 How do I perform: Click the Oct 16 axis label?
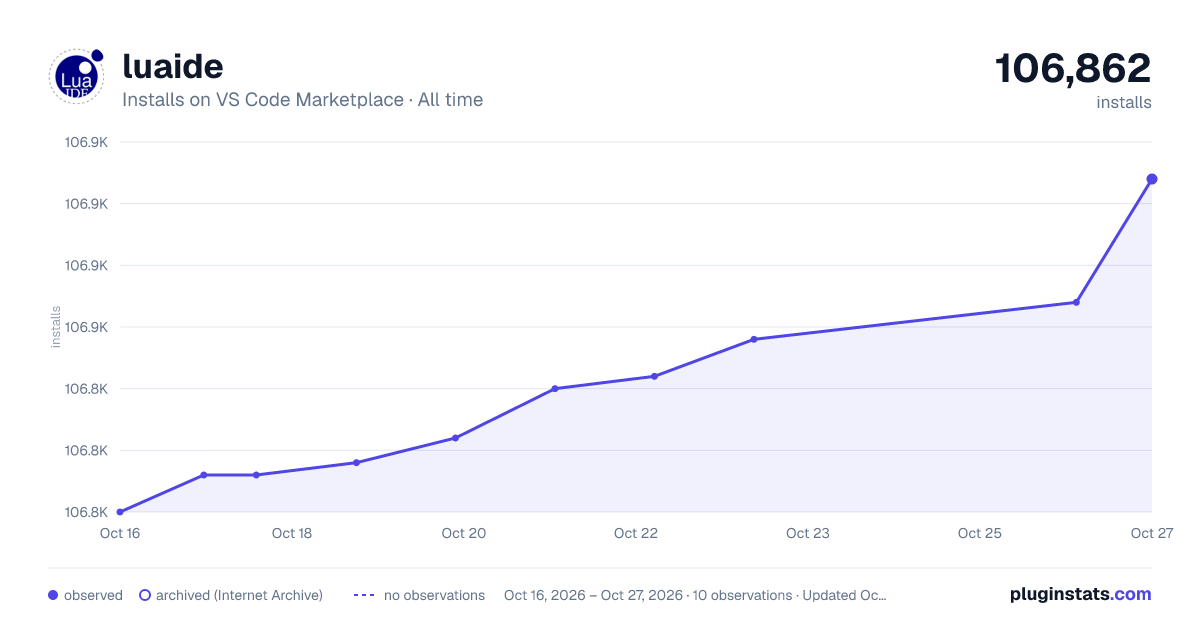pyautogui.click(x=120, y=533)
